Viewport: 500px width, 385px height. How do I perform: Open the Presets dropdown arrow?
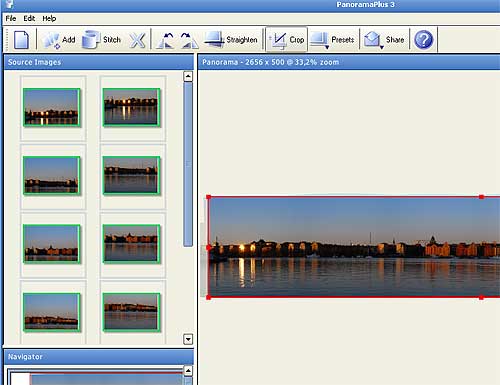click(327, 47)
